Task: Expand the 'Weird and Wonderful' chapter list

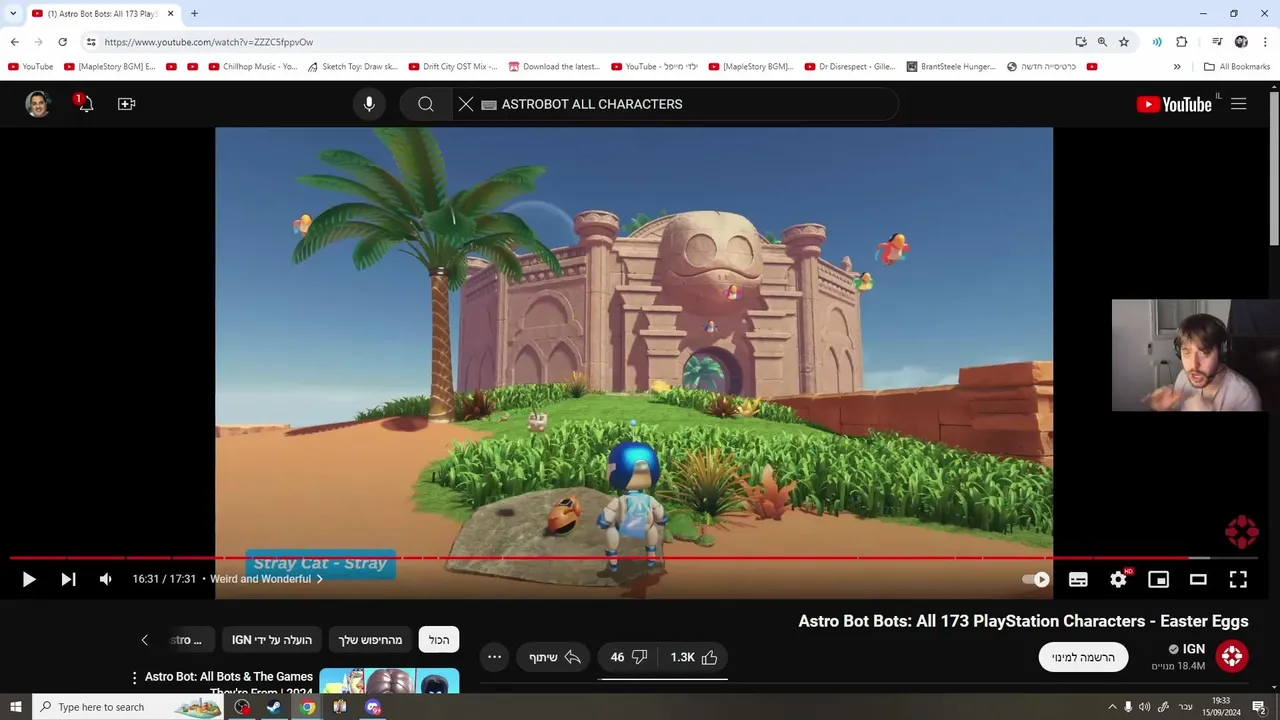Action: [x=266, y=579]
